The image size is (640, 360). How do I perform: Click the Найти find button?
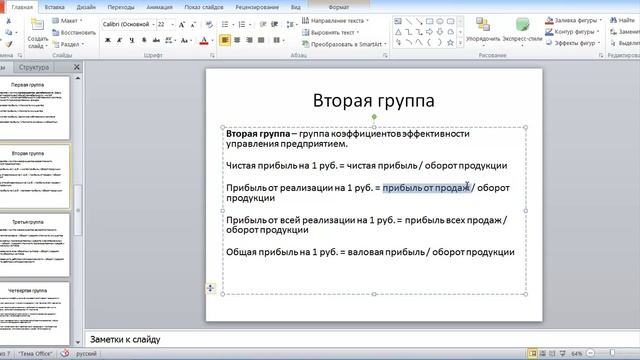coord(623,20)
